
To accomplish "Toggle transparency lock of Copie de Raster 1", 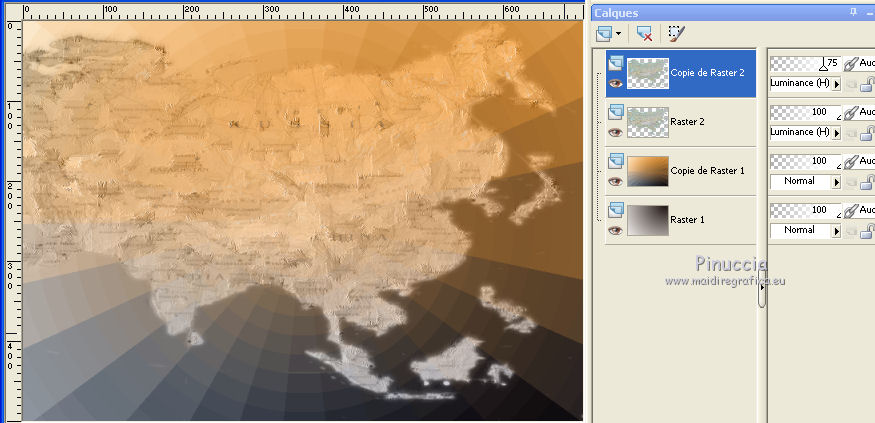I will [867, 182].
